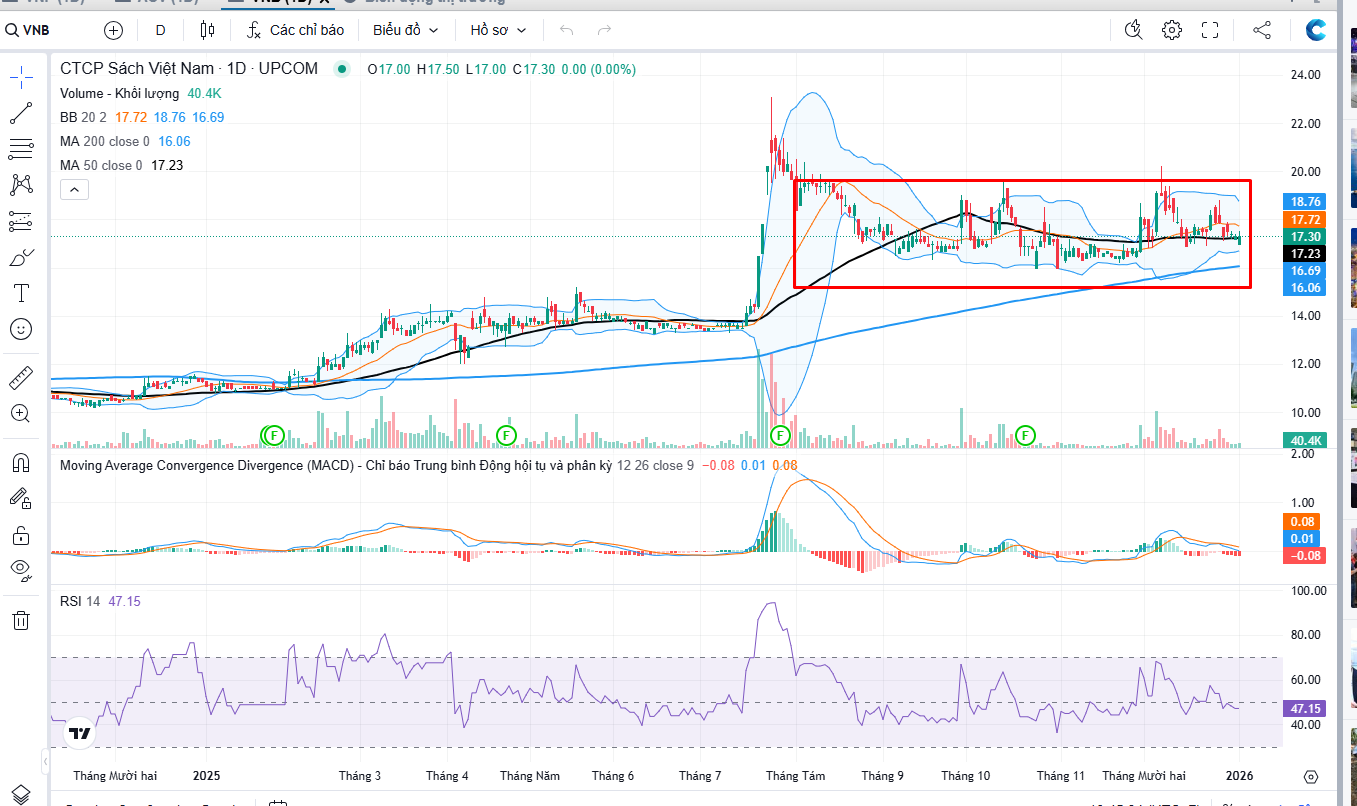Screen dimensions: 1357x806
Task: Select the RSI 14 indicator legend
Action: click(x=80, y=601)
